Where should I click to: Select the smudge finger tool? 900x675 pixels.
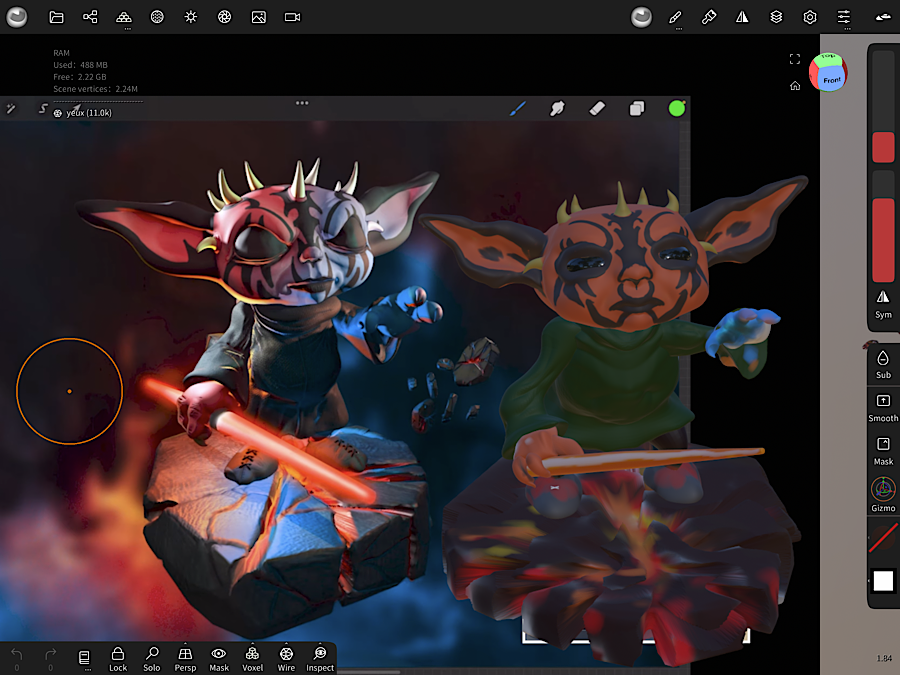point(557,108)
